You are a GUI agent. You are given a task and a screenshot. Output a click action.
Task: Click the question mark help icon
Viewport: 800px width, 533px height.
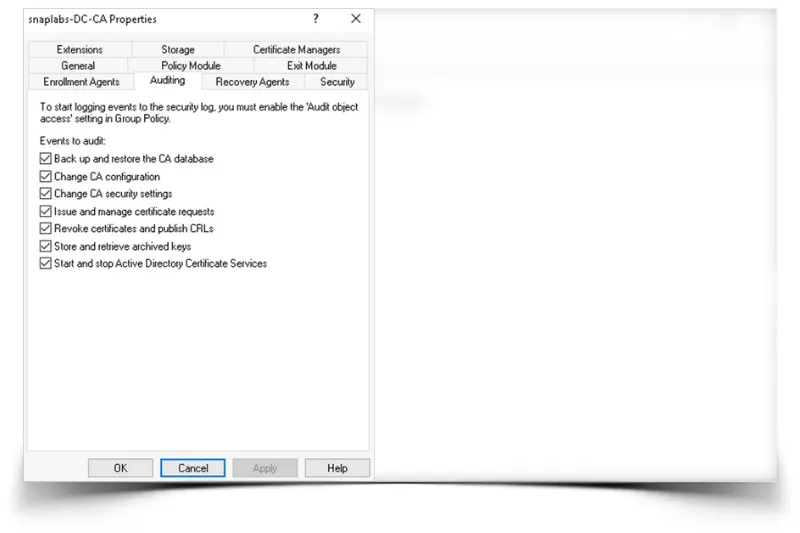click(316, 19)
